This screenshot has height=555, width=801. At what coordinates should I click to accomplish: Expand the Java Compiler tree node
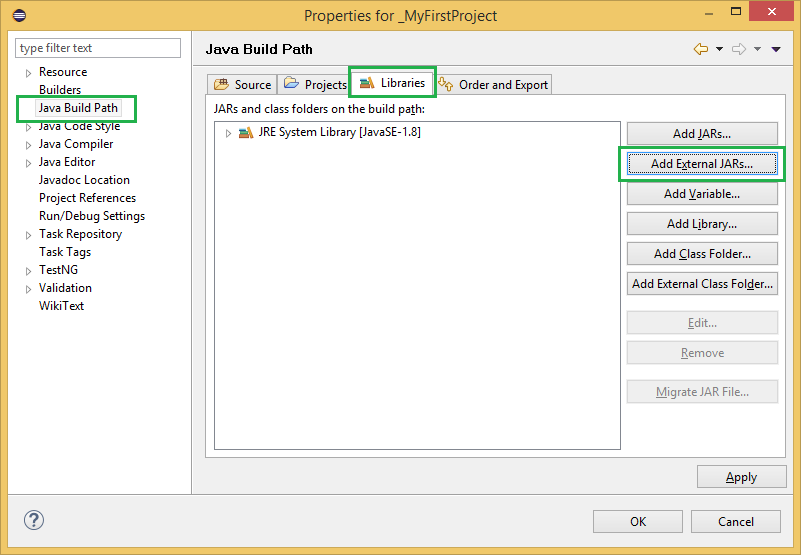[x=29, y=145]
